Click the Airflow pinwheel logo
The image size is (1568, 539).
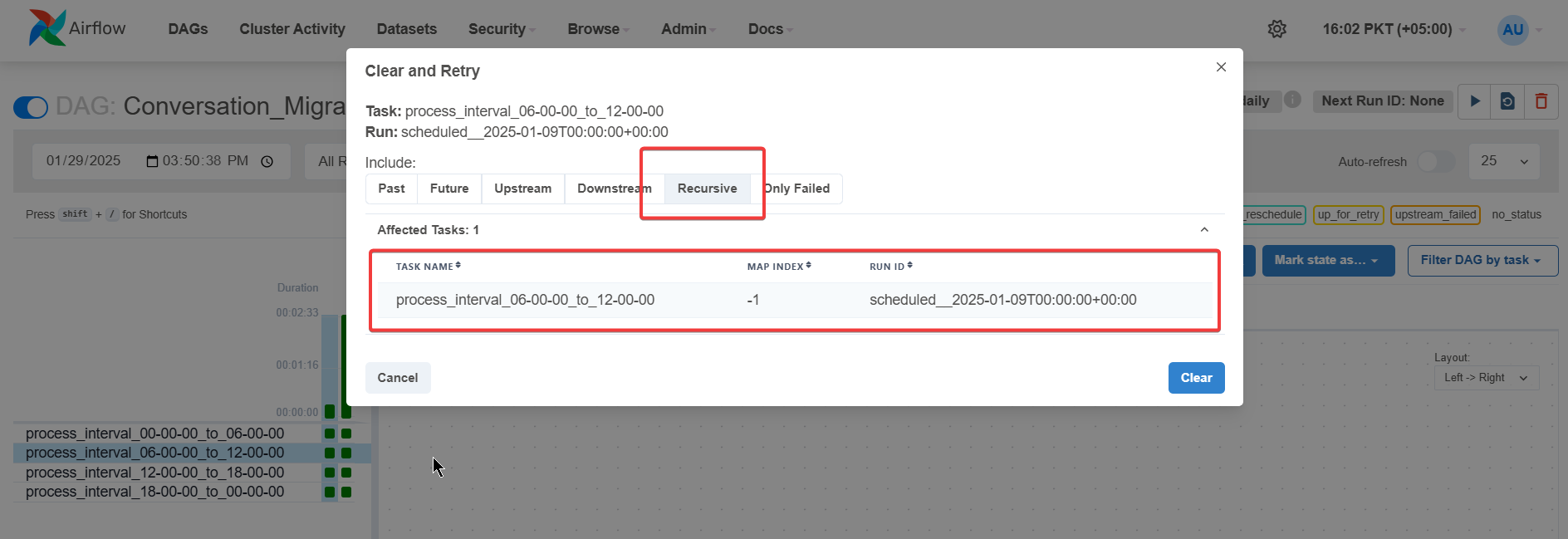pos(47,28)
